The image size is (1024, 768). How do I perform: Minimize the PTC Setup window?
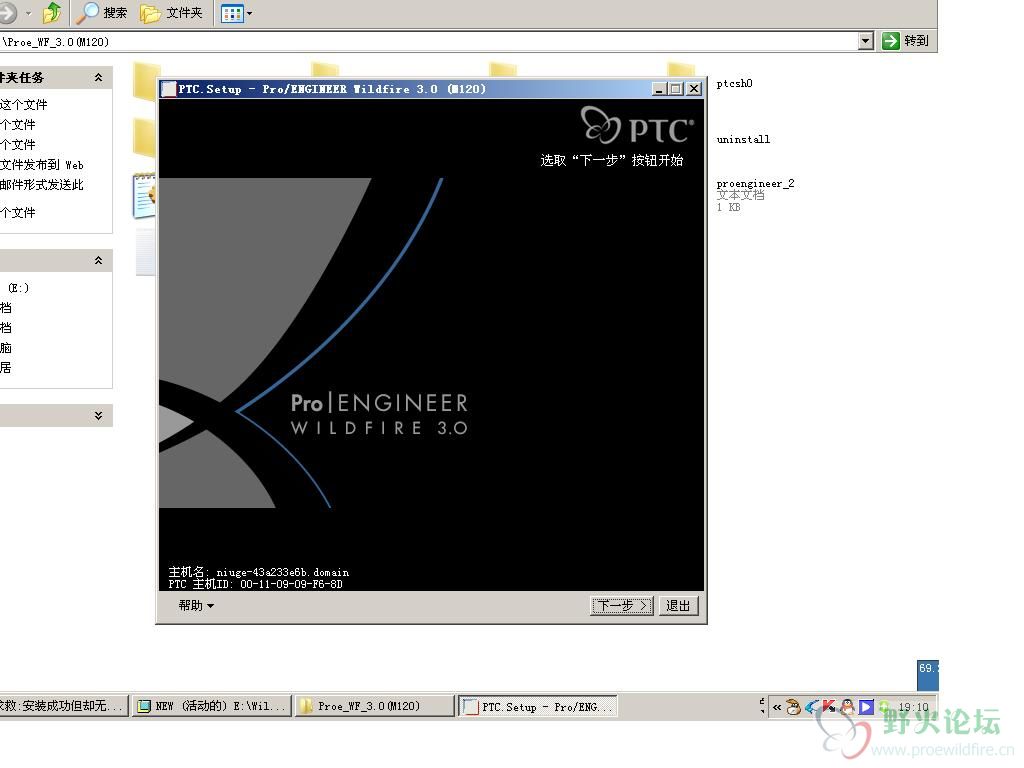point(659,89)
